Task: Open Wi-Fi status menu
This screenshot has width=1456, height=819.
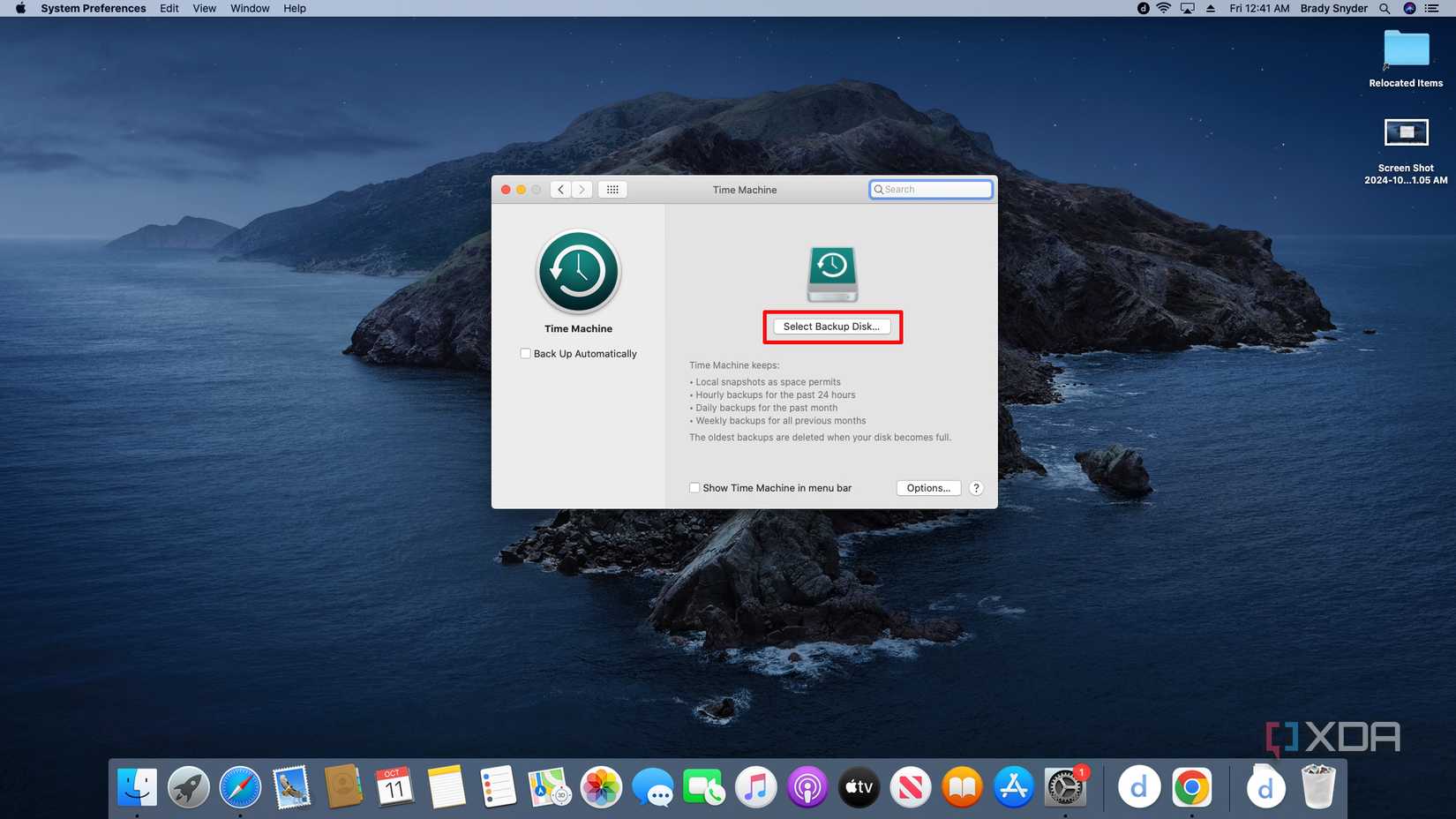Action: 1164,8
